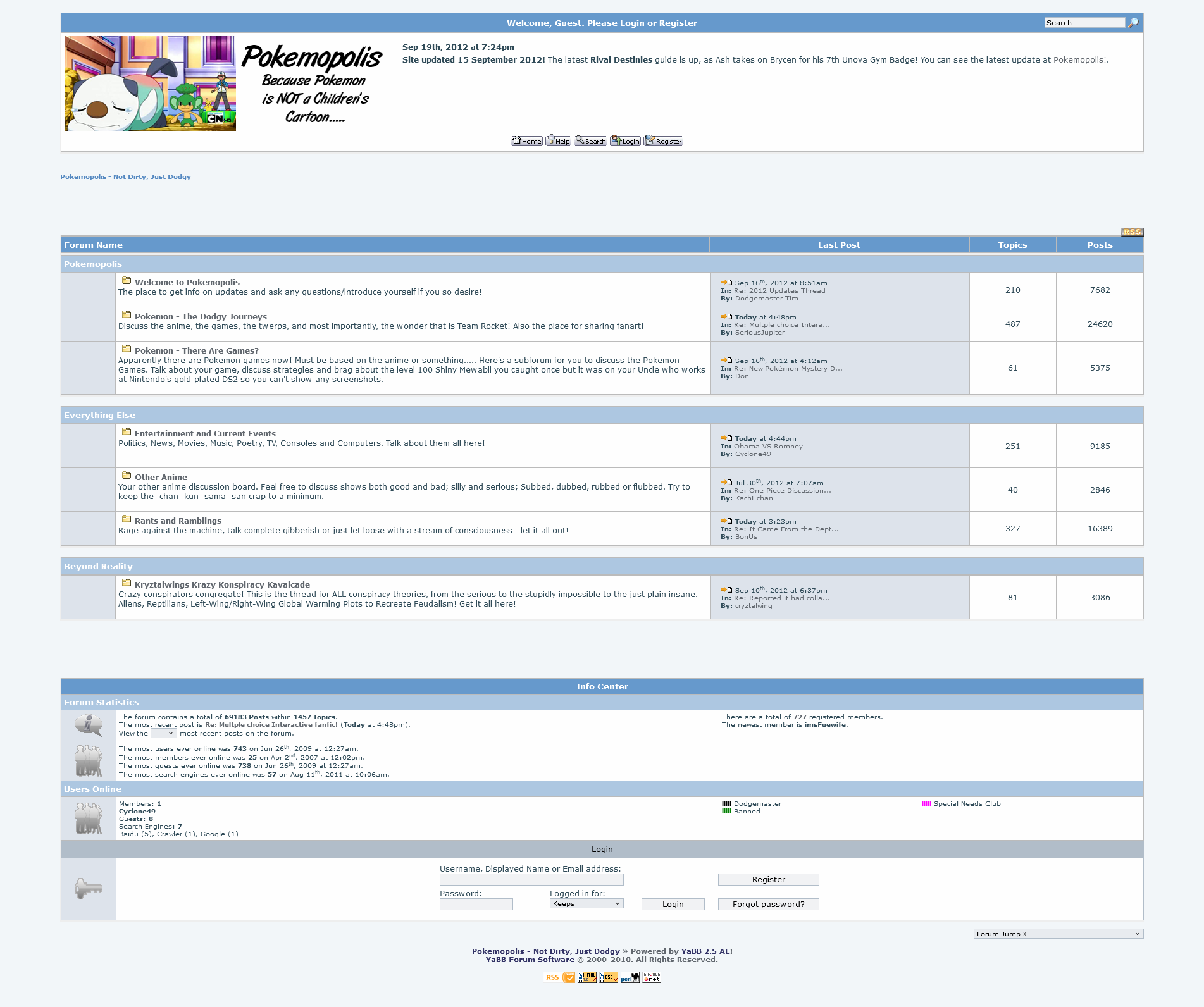Click the valid RSS badge in footer
The height and width of the screenshot is (1007, 1204).
point(559,977)
